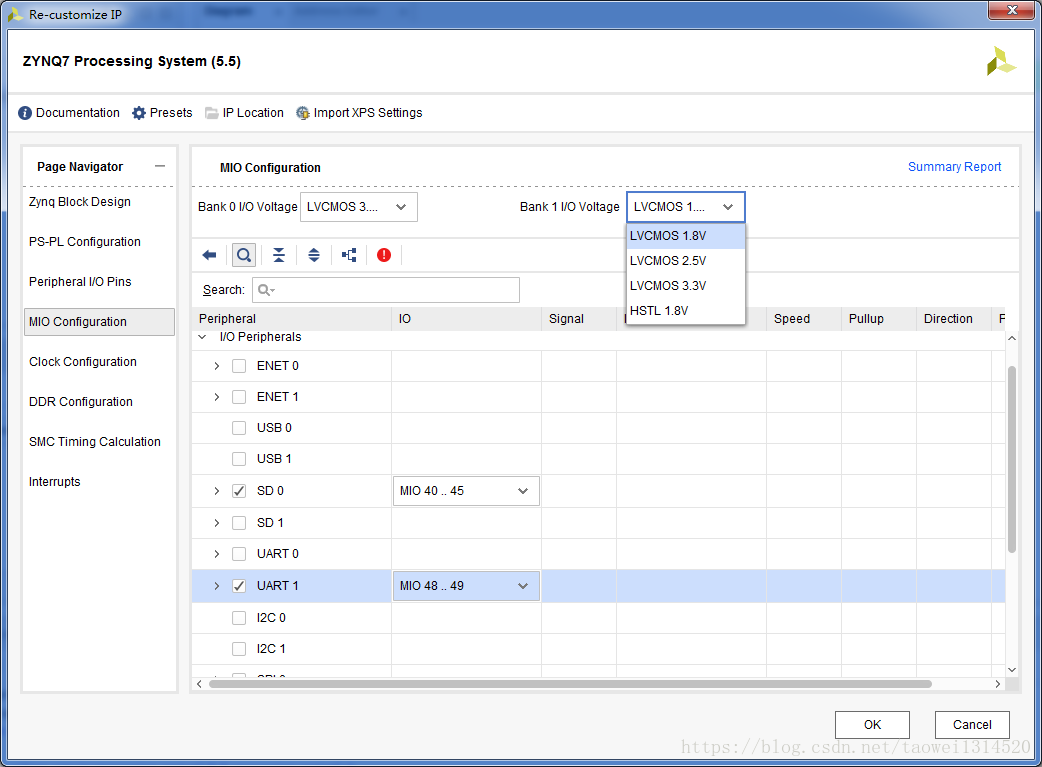Enable the UART 0 checkbox
The width and height of the screenshot is (1042, 767).
[x=239, y=554]
